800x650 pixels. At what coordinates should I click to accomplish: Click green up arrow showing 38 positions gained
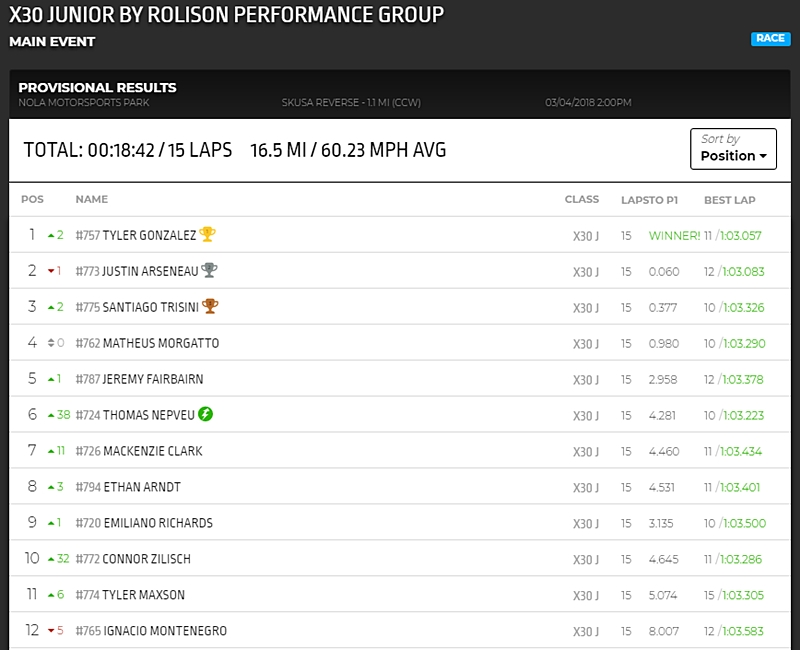(x=51, y=416)
